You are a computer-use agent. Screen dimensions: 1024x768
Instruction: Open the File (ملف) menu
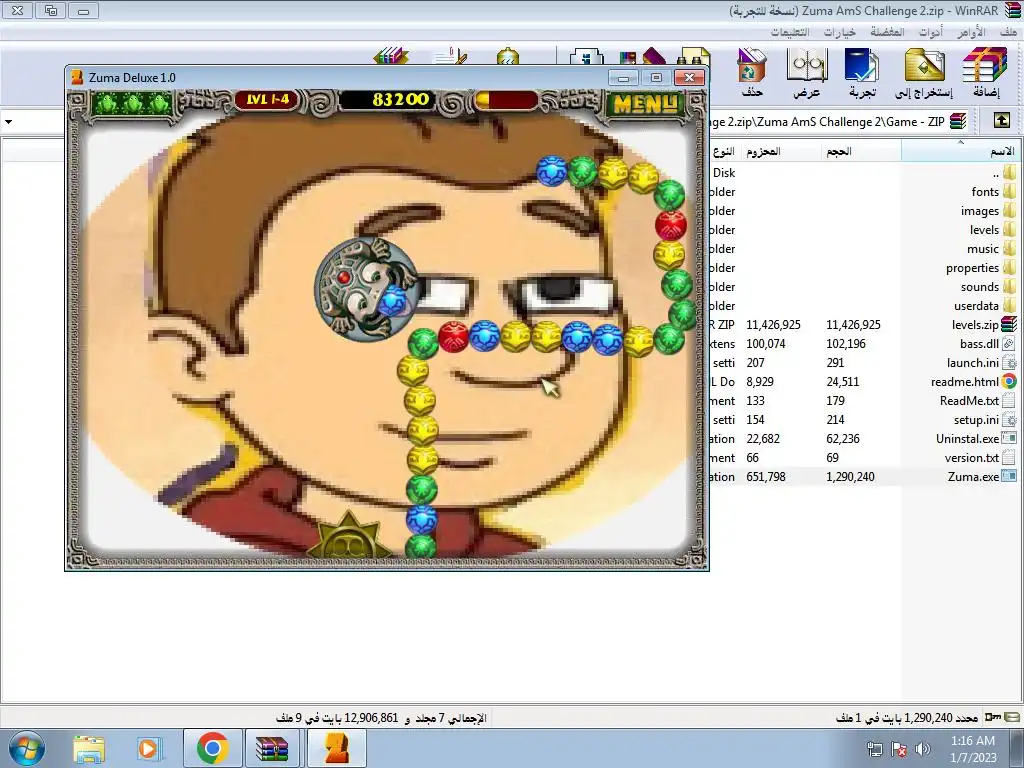pyautogui.click(x=1008, y=32)
